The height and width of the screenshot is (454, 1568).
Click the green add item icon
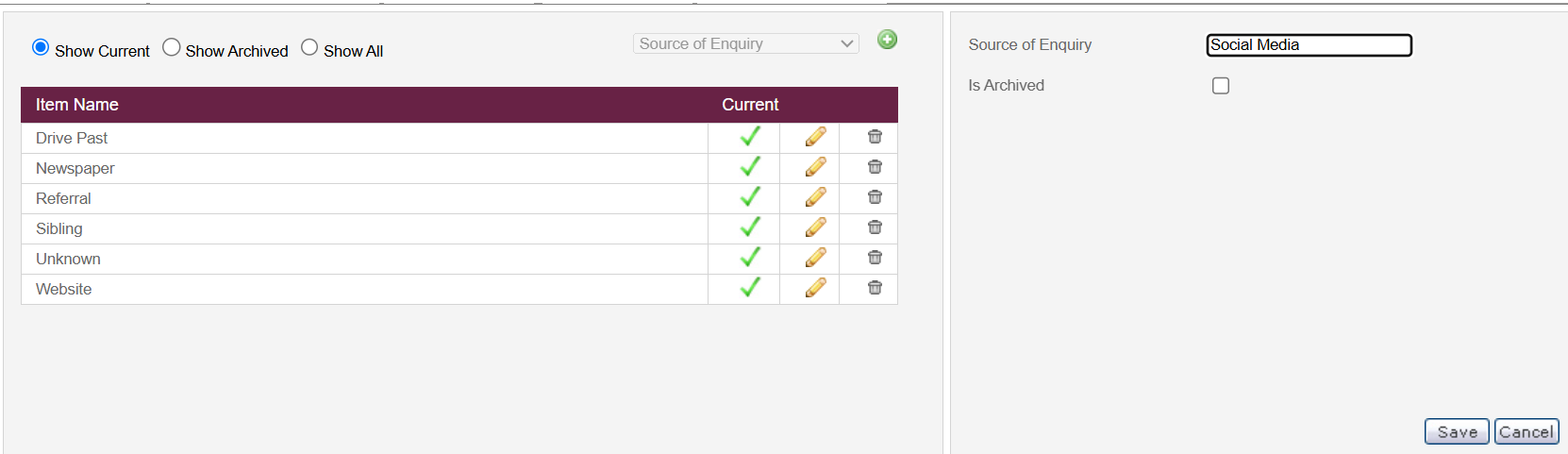tap(887, 40)
